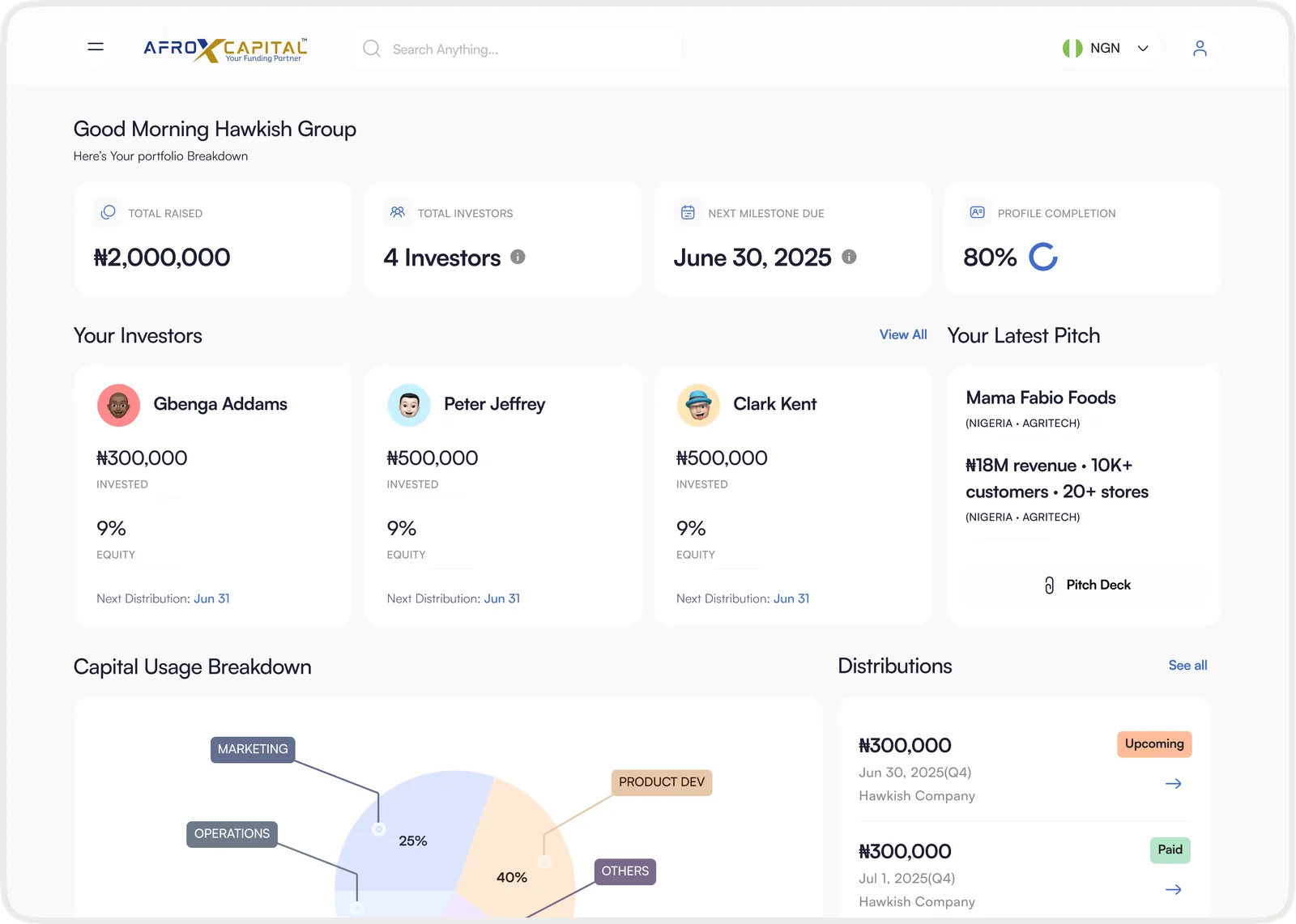Click the ₦18M revenue pitch summary
This screenshot has height=924, width=1296.
(x=1057, y=479)
